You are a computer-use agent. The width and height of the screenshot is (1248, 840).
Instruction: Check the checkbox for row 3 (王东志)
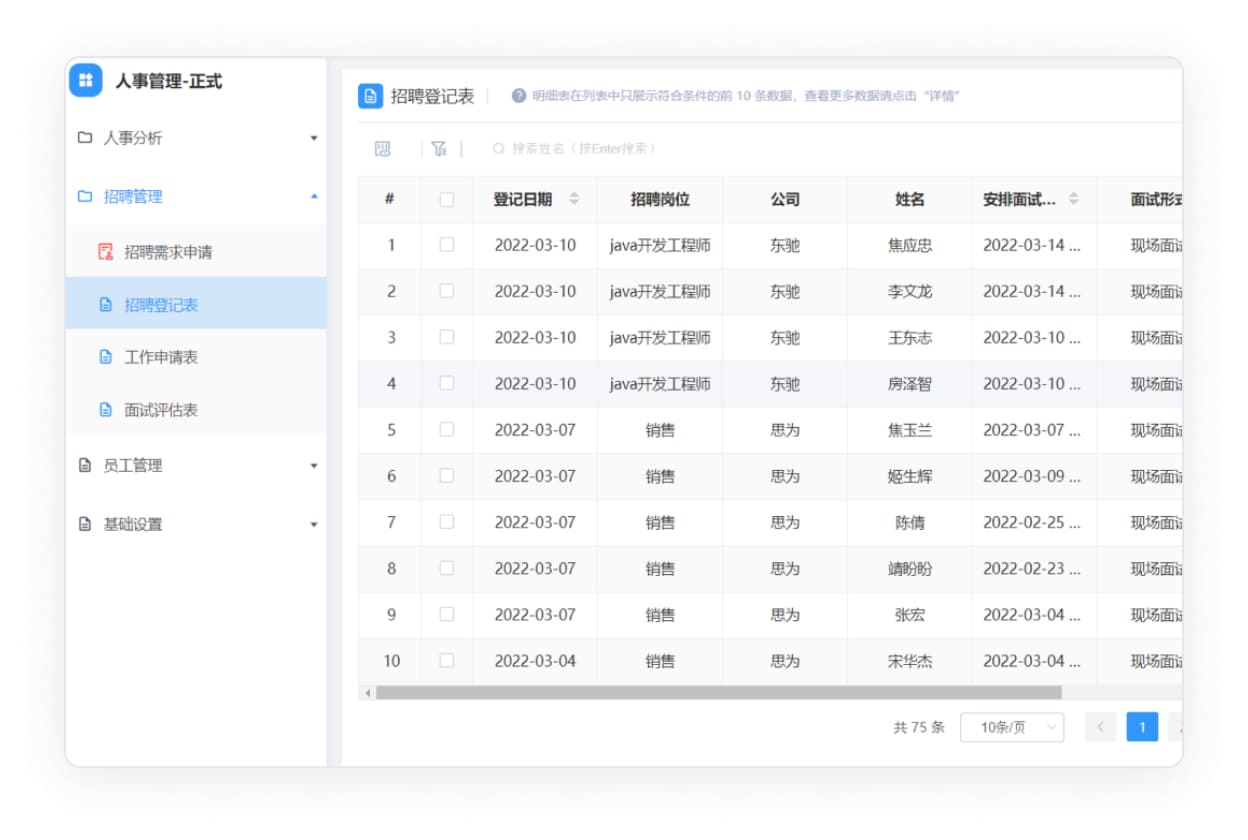point(447,337)
